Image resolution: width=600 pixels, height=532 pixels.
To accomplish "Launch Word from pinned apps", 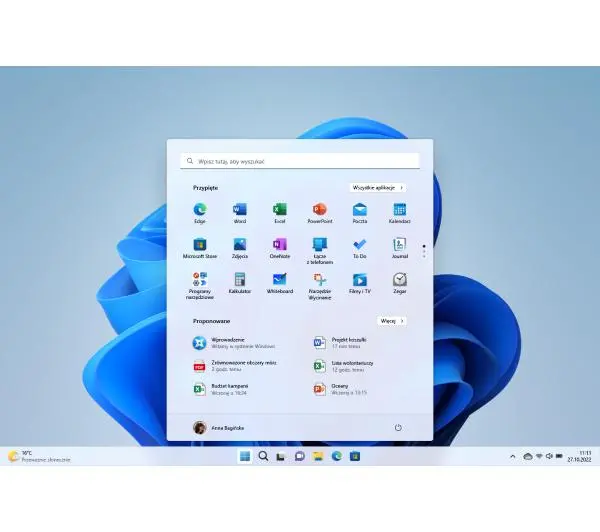I will 240,213.
